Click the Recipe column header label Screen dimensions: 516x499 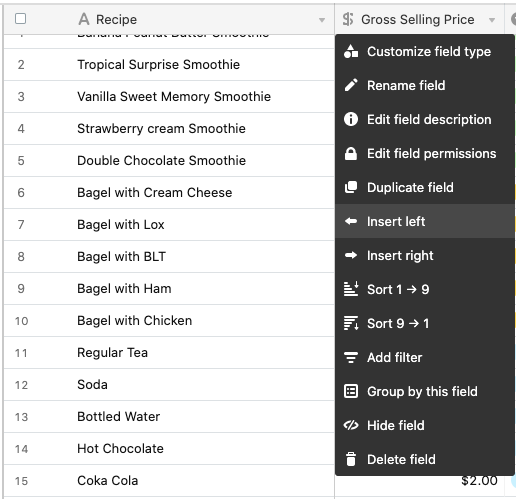click(x=116, y=20)
